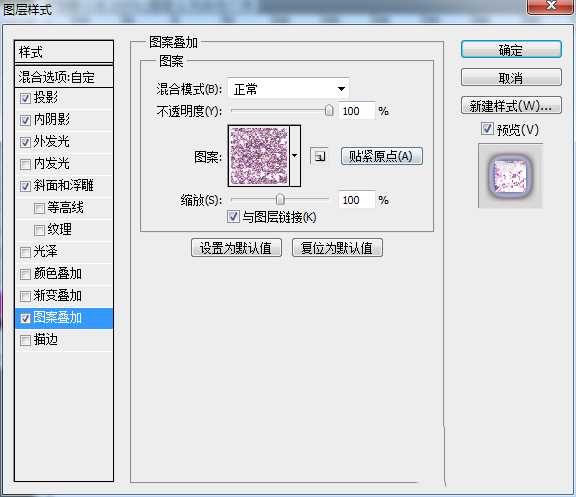
Task: Click the 贴紧原点 button
Action: coord(382,156)
